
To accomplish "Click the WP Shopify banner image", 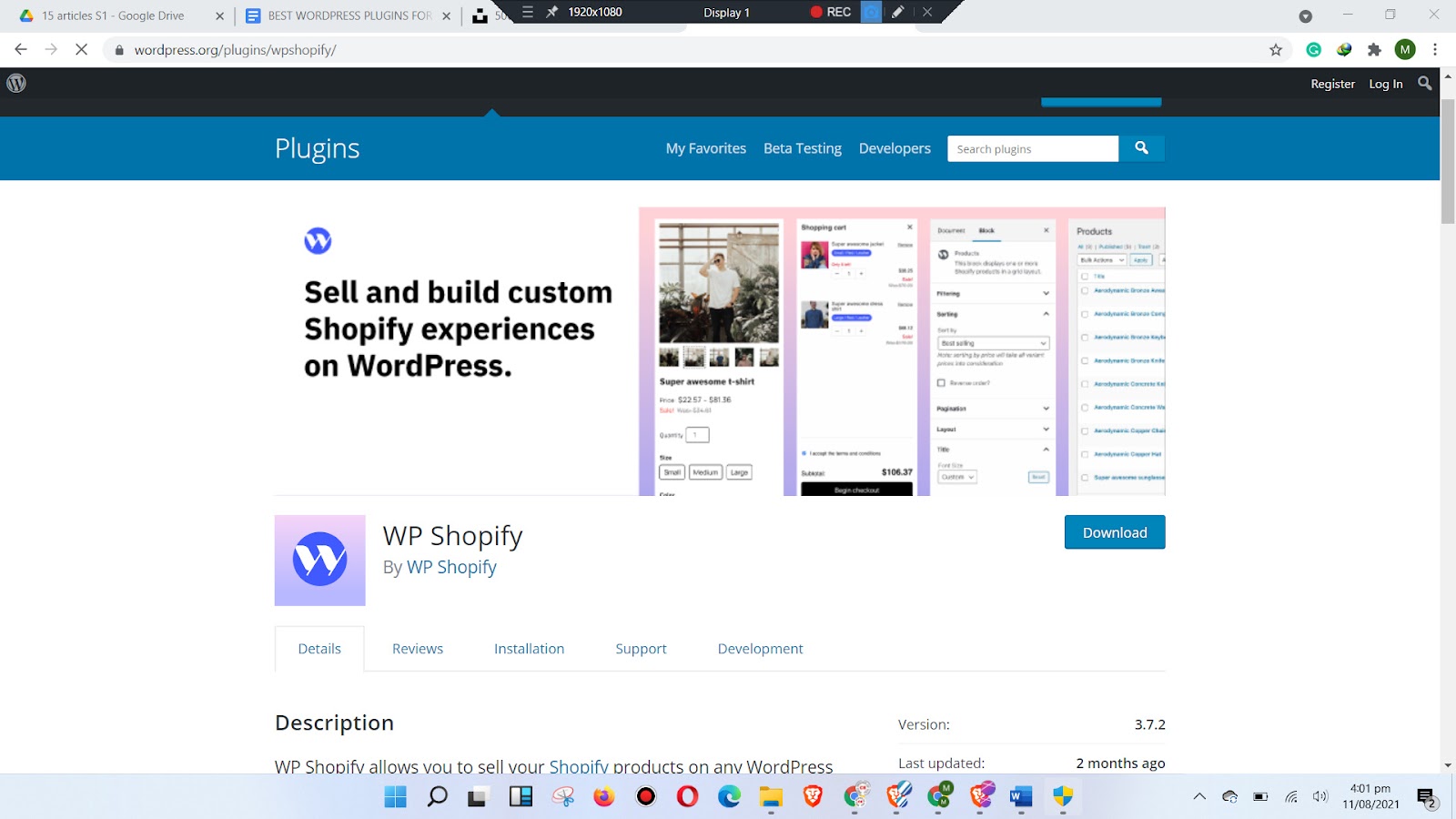I will [720, 351].
